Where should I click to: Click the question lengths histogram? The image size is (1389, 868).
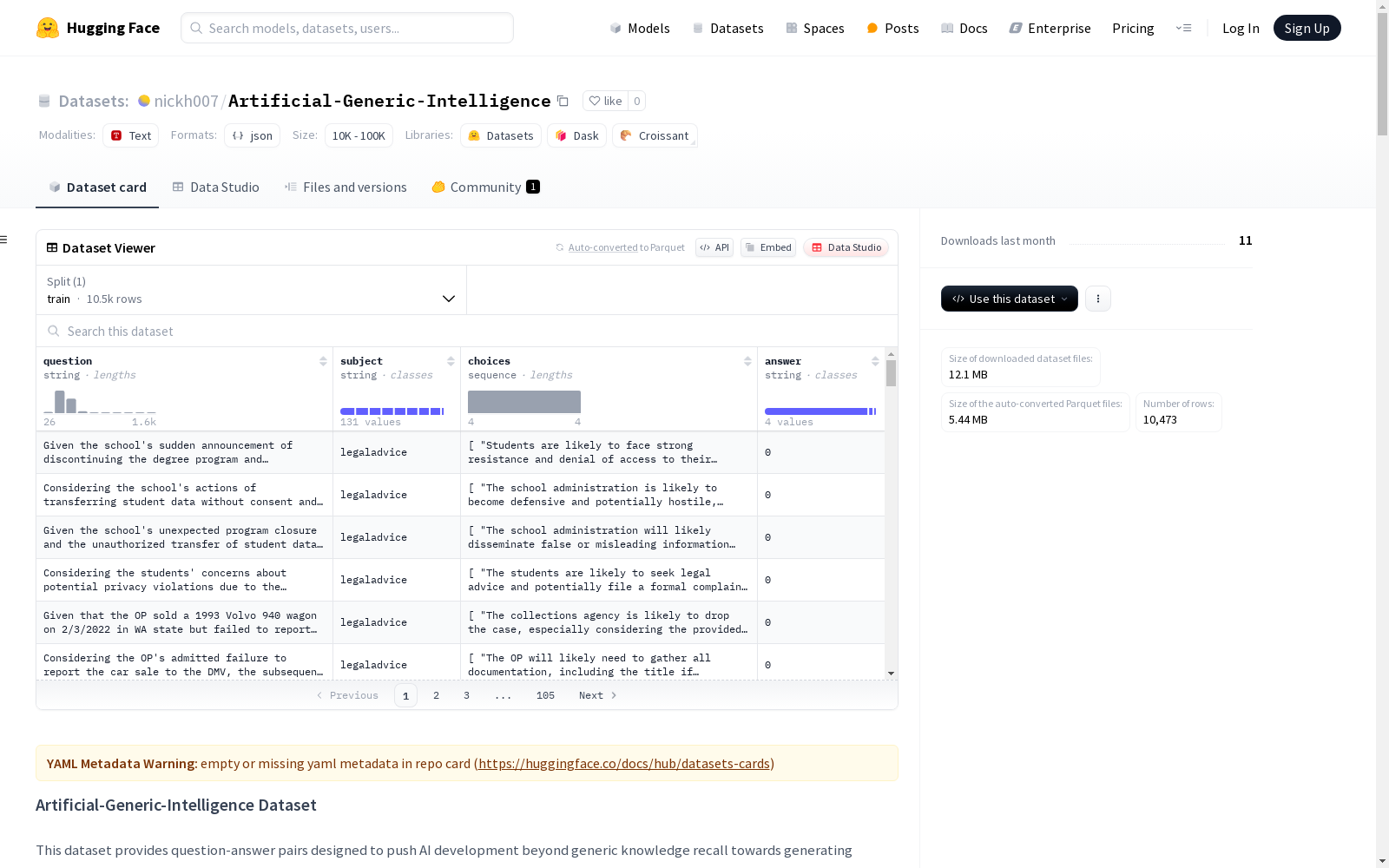coord(100,402)
